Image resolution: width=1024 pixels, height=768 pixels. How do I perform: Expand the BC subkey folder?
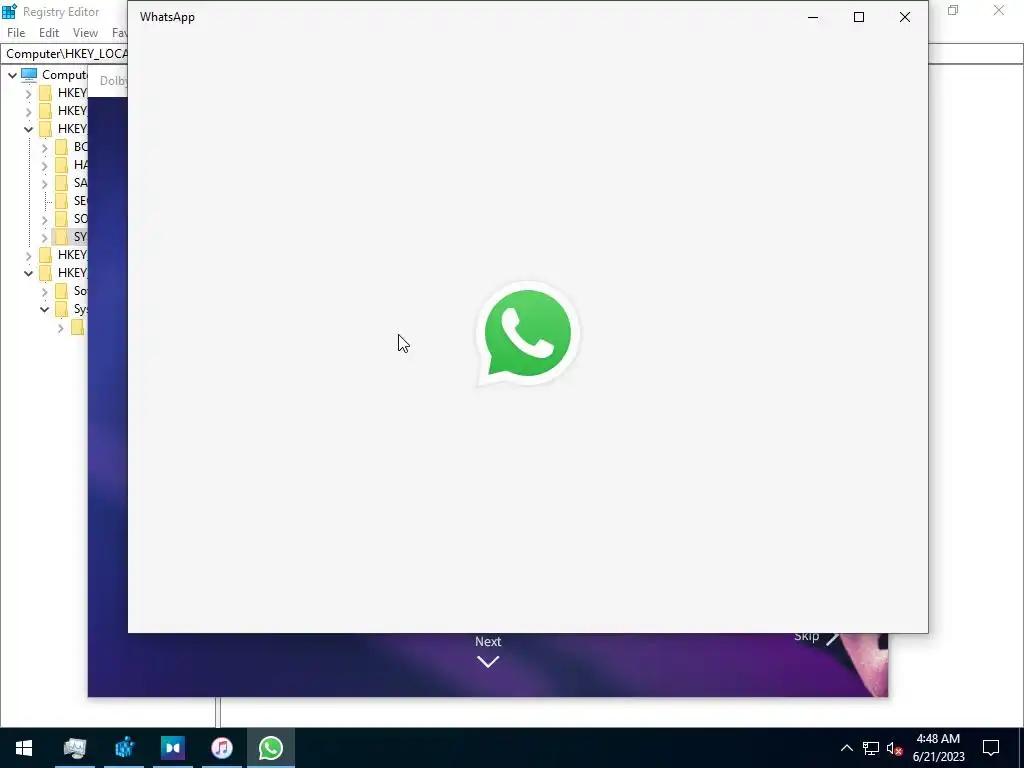(44, 147)
